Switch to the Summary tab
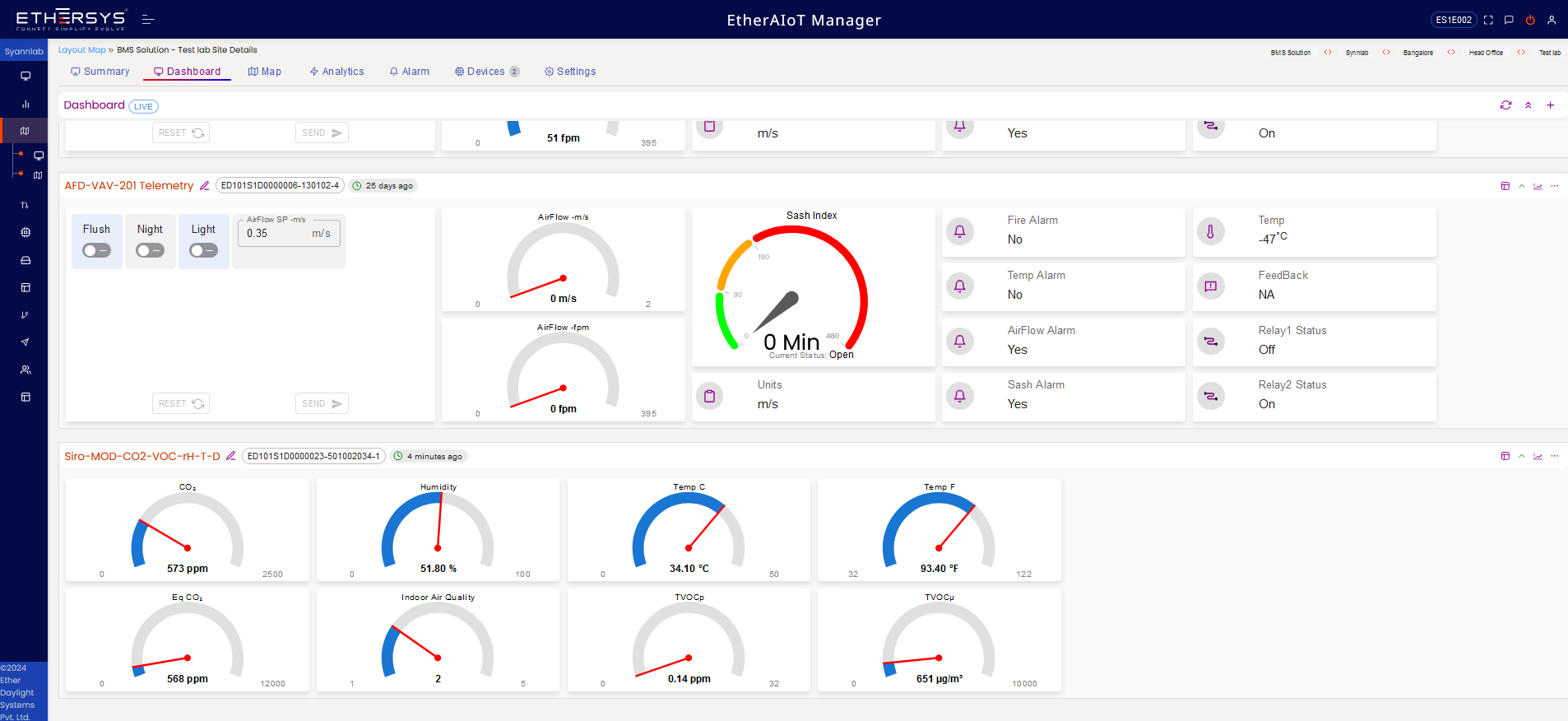Image resolution: width=1568 pixels, height=721 pixels. pos(100,72)
